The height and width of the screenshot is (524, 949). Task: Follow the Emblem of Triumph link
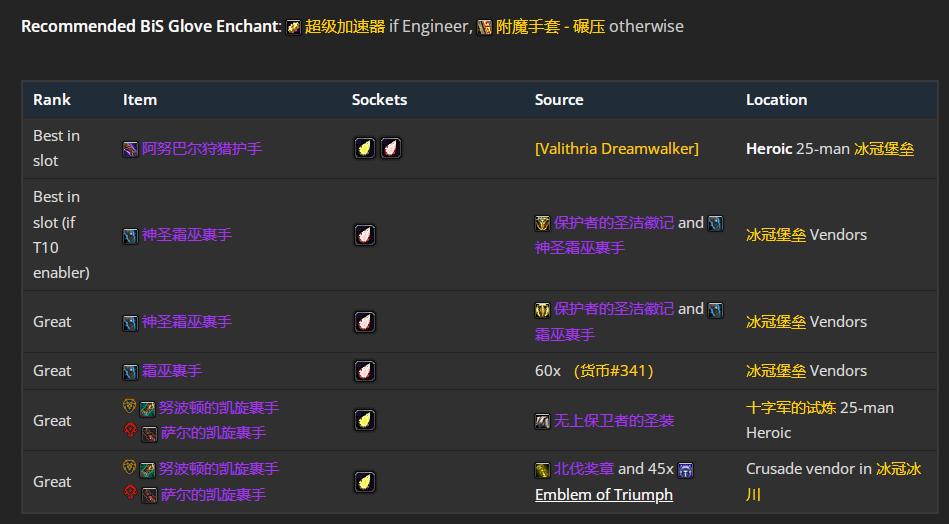pyautogui.click(x=604, y=495)
